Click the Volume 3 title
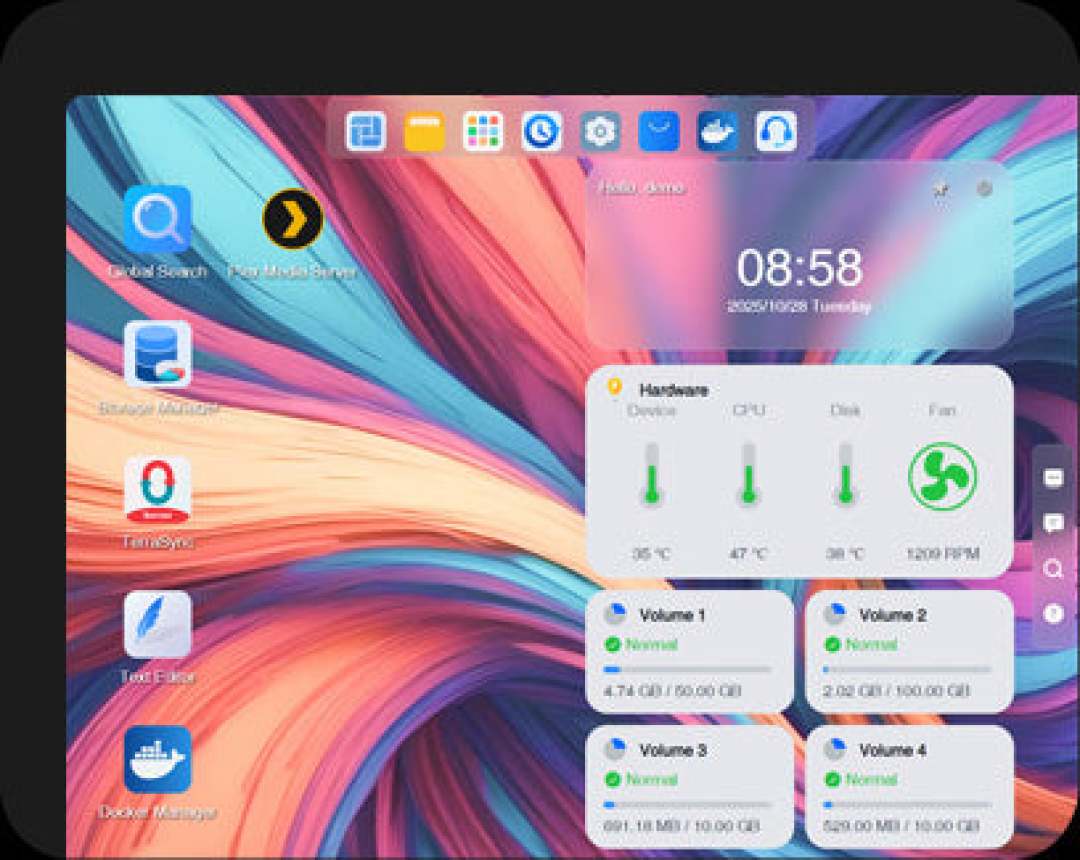 673,750
